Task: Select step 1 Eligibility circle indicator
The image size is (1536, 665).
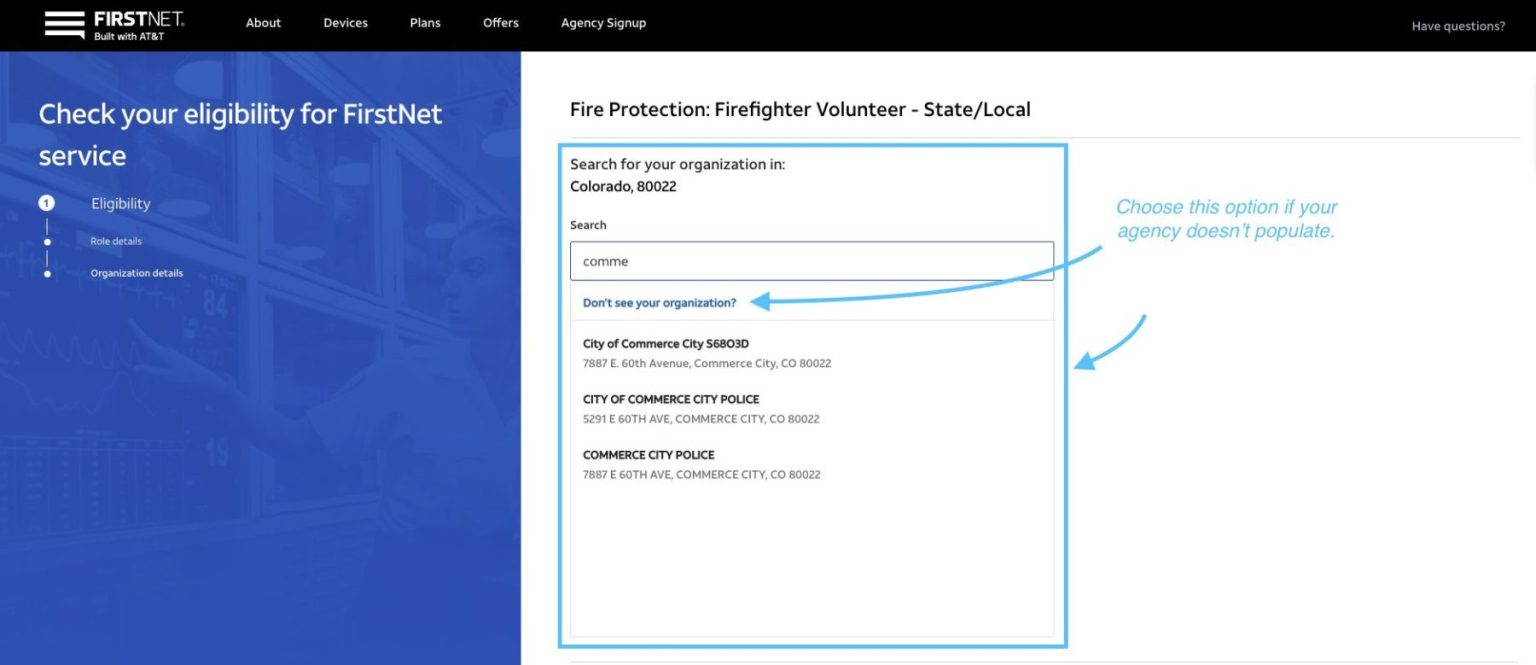Action: [x=47, y=202]
